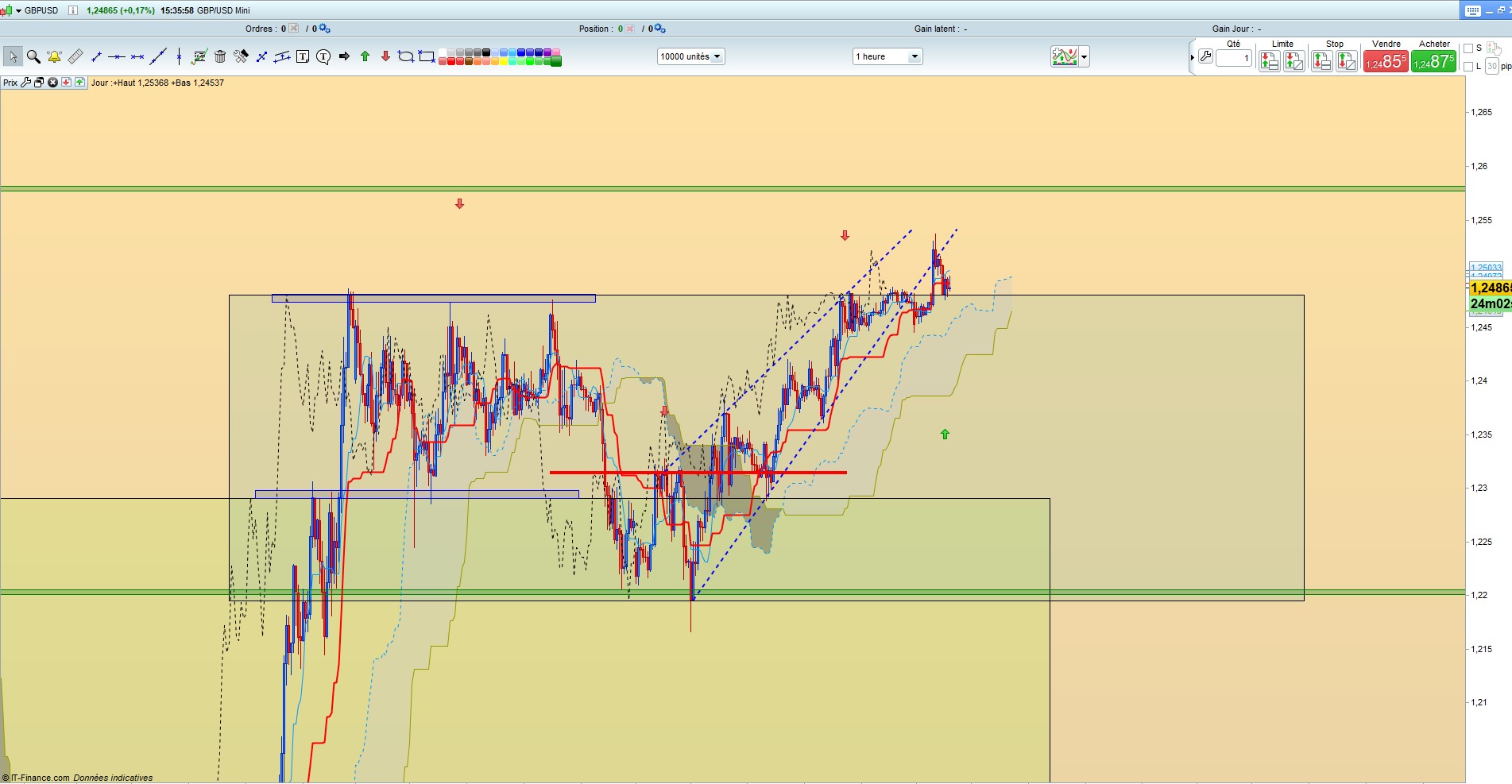Open the alert bell tool

click(54, 56)
